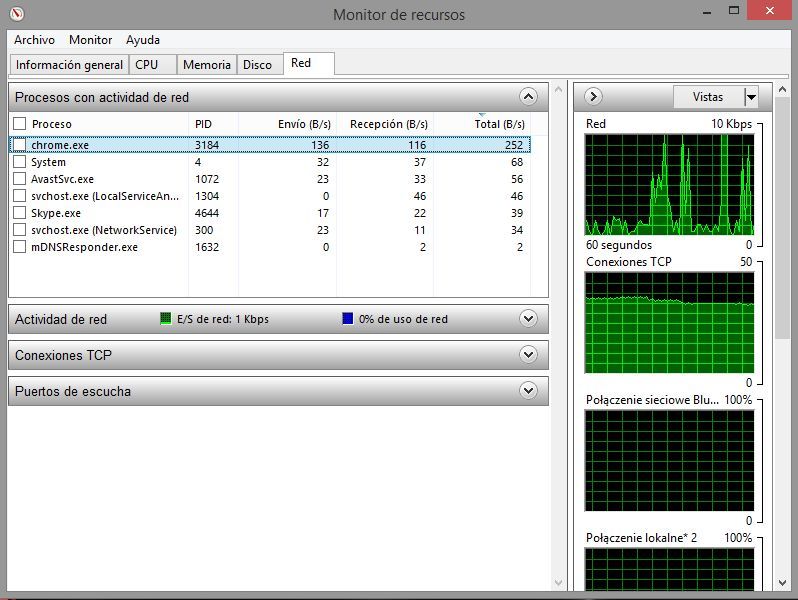
Task: Click the Połączenie sieciowe Blu... graph
Action: point(669,460)
